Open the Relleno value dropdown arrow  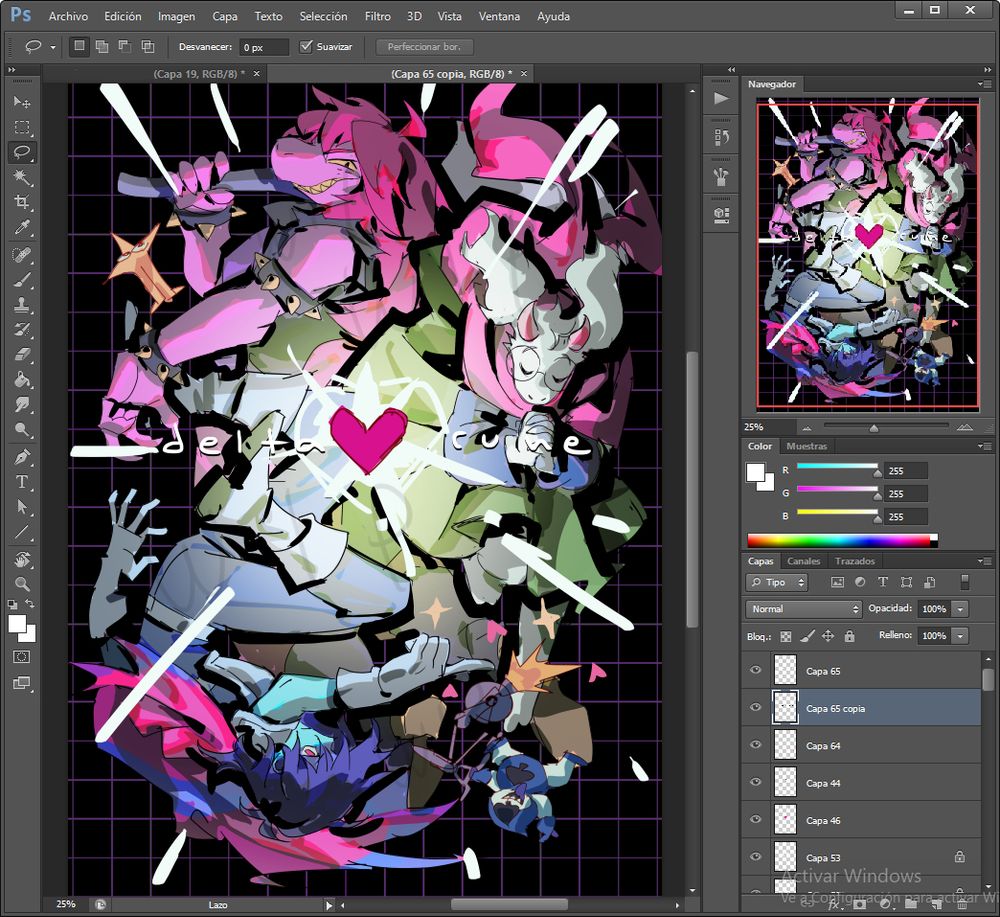[x=960, y=636]
